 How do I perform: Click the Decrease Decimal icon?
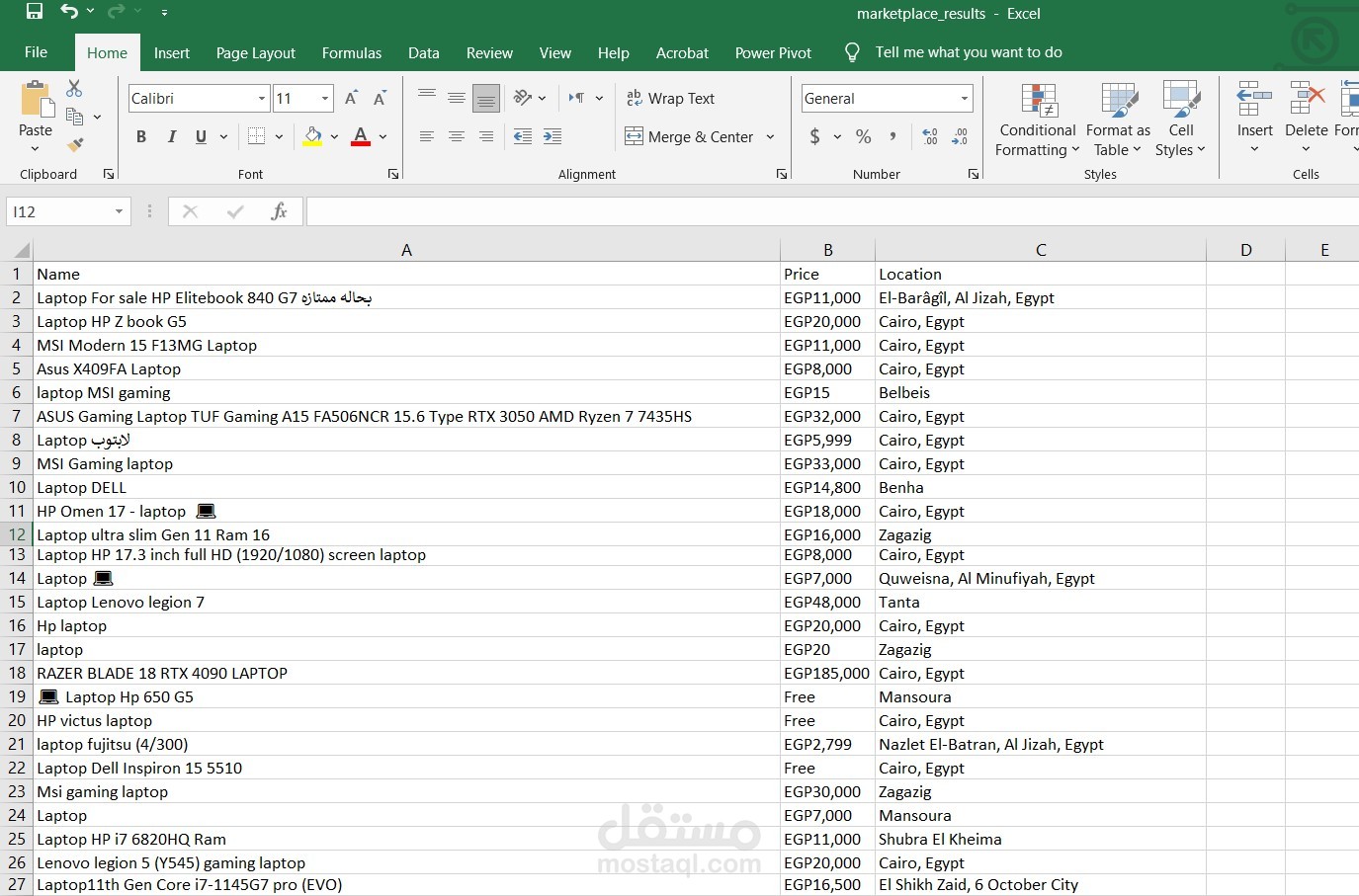coord(960,136)
